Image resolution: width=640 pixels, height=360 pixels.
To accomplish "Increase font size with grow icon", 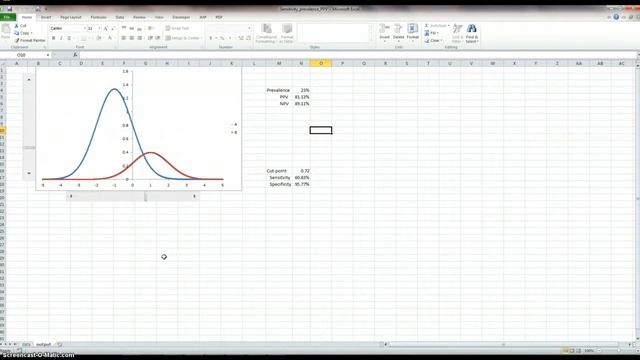I will point(106,28).
